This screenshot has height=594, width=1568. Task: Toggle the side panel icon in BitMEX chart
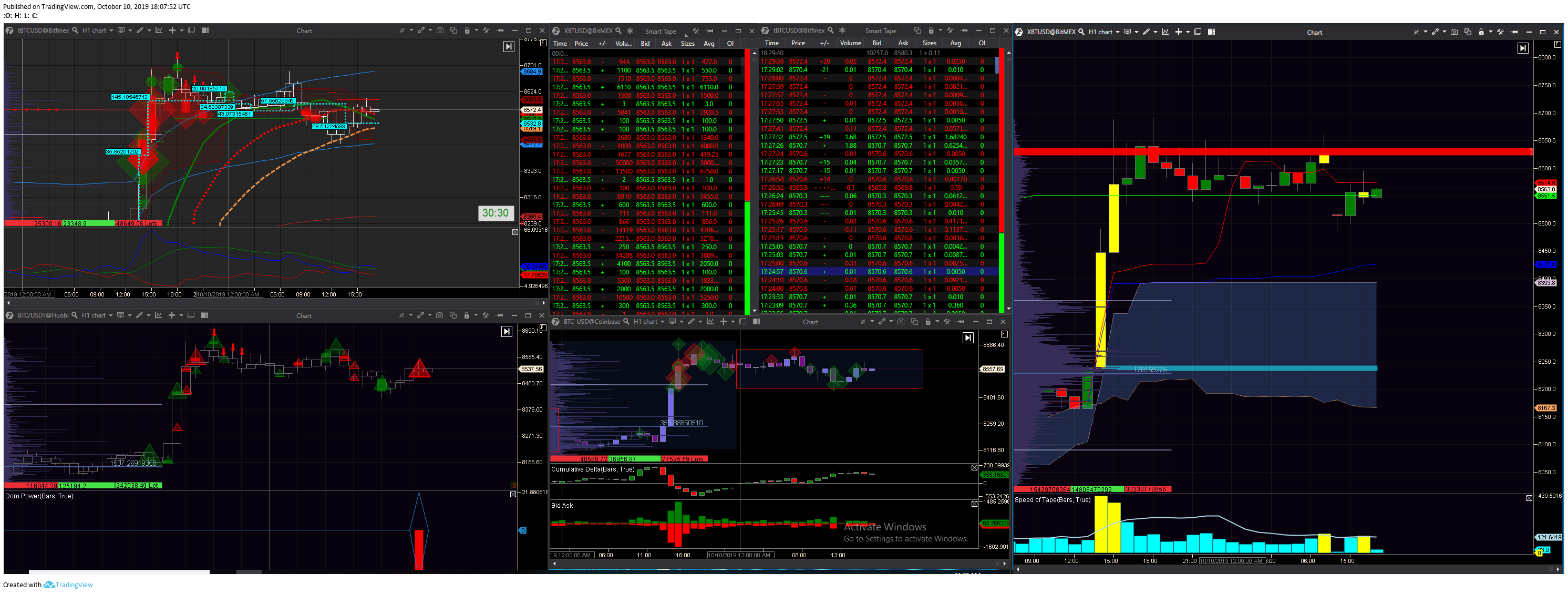(x=1212, y=32)
